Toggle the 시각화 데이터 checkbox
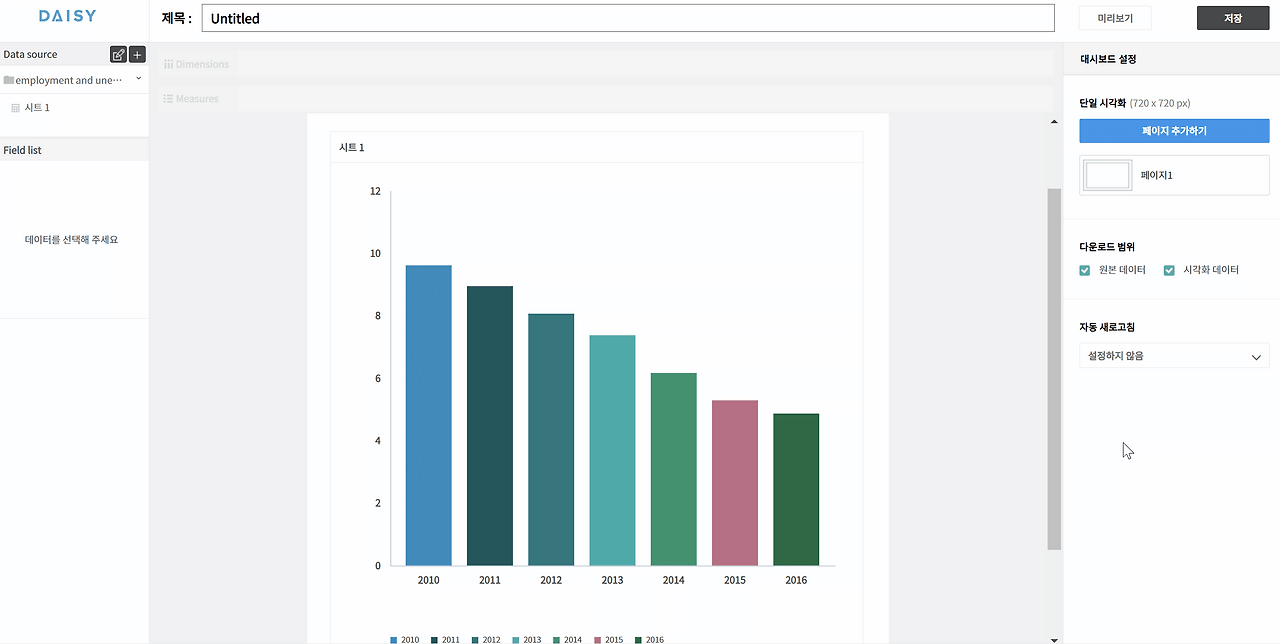Viewport: 1280px width, 644px height. click(1169, 270)
